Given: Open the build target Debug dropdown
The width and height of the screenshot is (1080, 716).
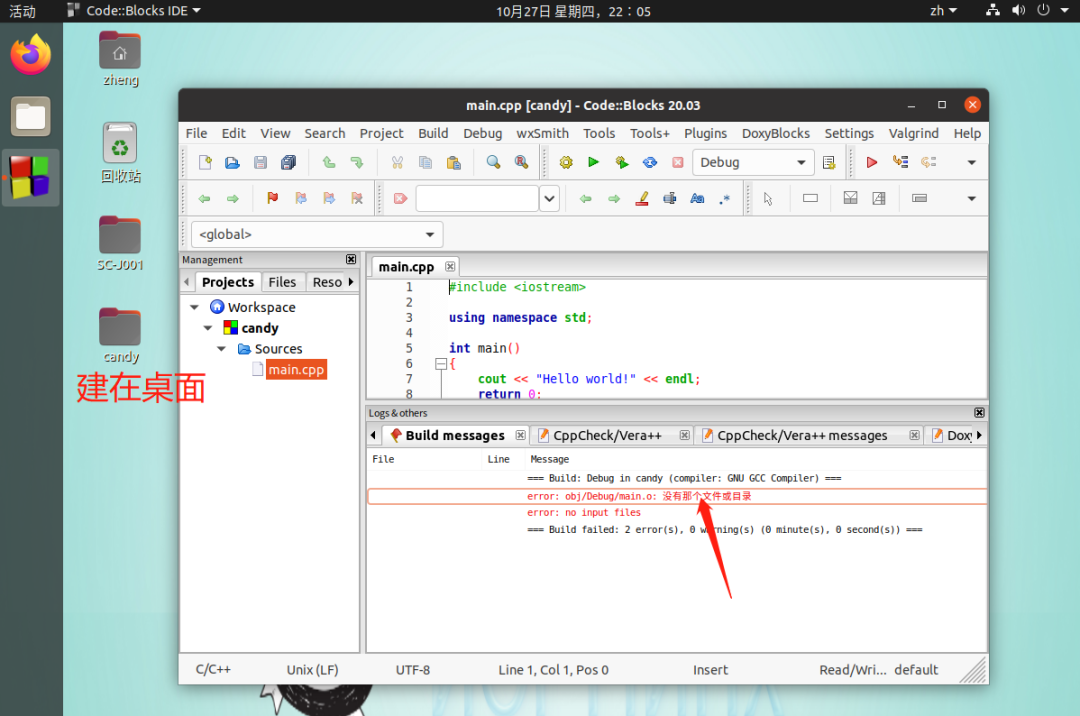Looking at the screenshot, I should (x=754, y=162).
